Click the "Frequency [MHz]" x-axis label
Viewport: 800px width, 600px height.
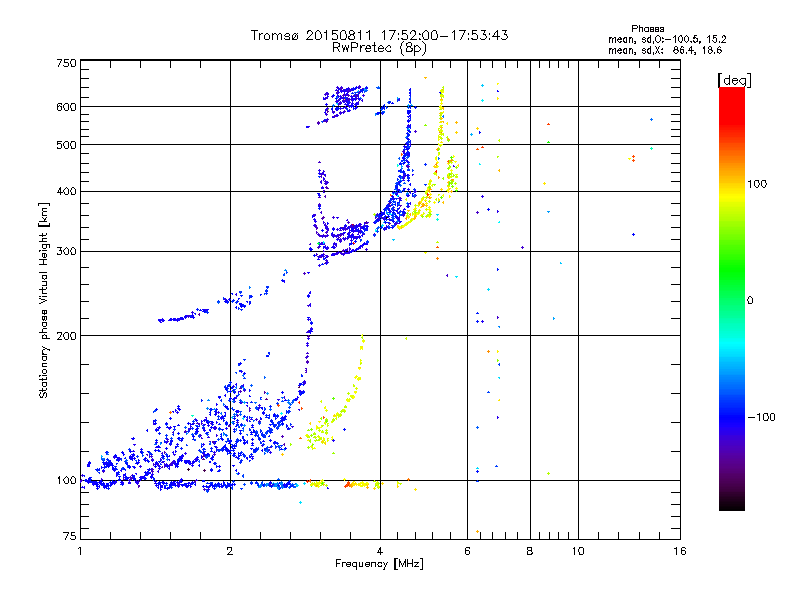click(x=379, y=563)
